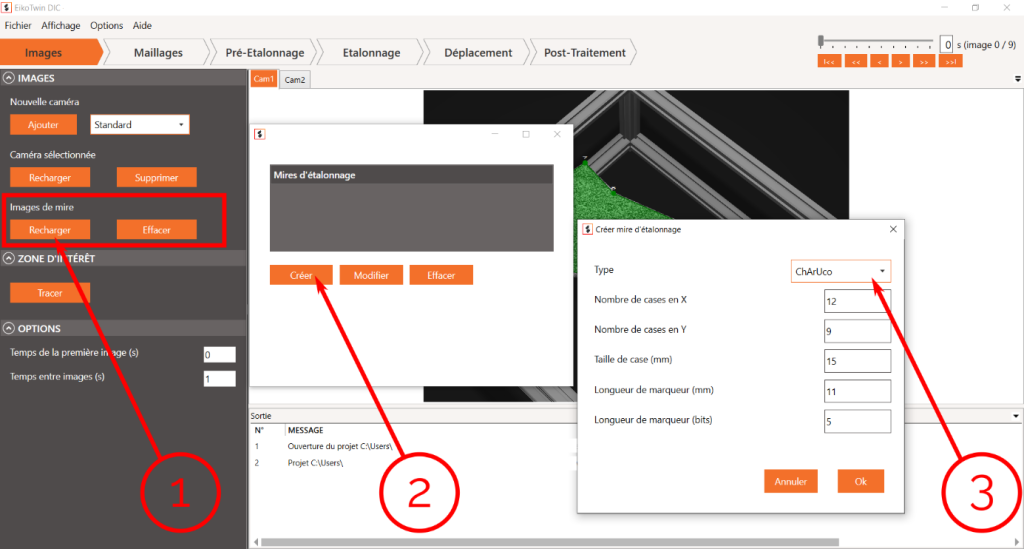Collapse the ZONE D'INTÉRÊT section
The image size is (1024, 549).
pyautogui.click(x=8, y=259)
